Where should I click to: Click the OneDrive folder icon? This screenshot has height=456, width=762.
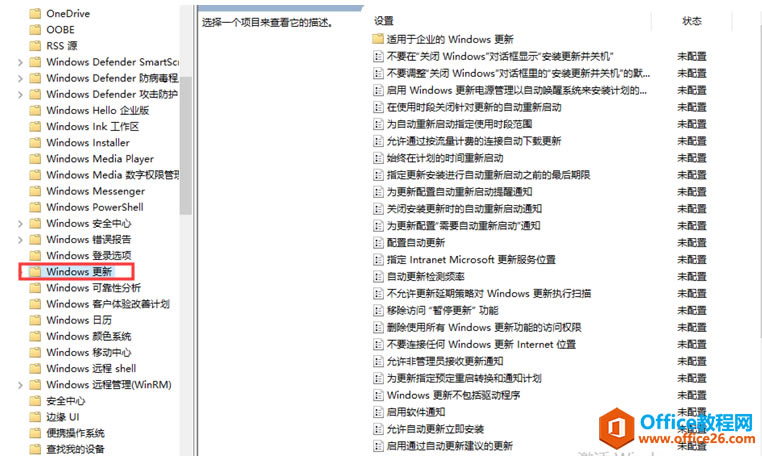[x=35, y=14]
